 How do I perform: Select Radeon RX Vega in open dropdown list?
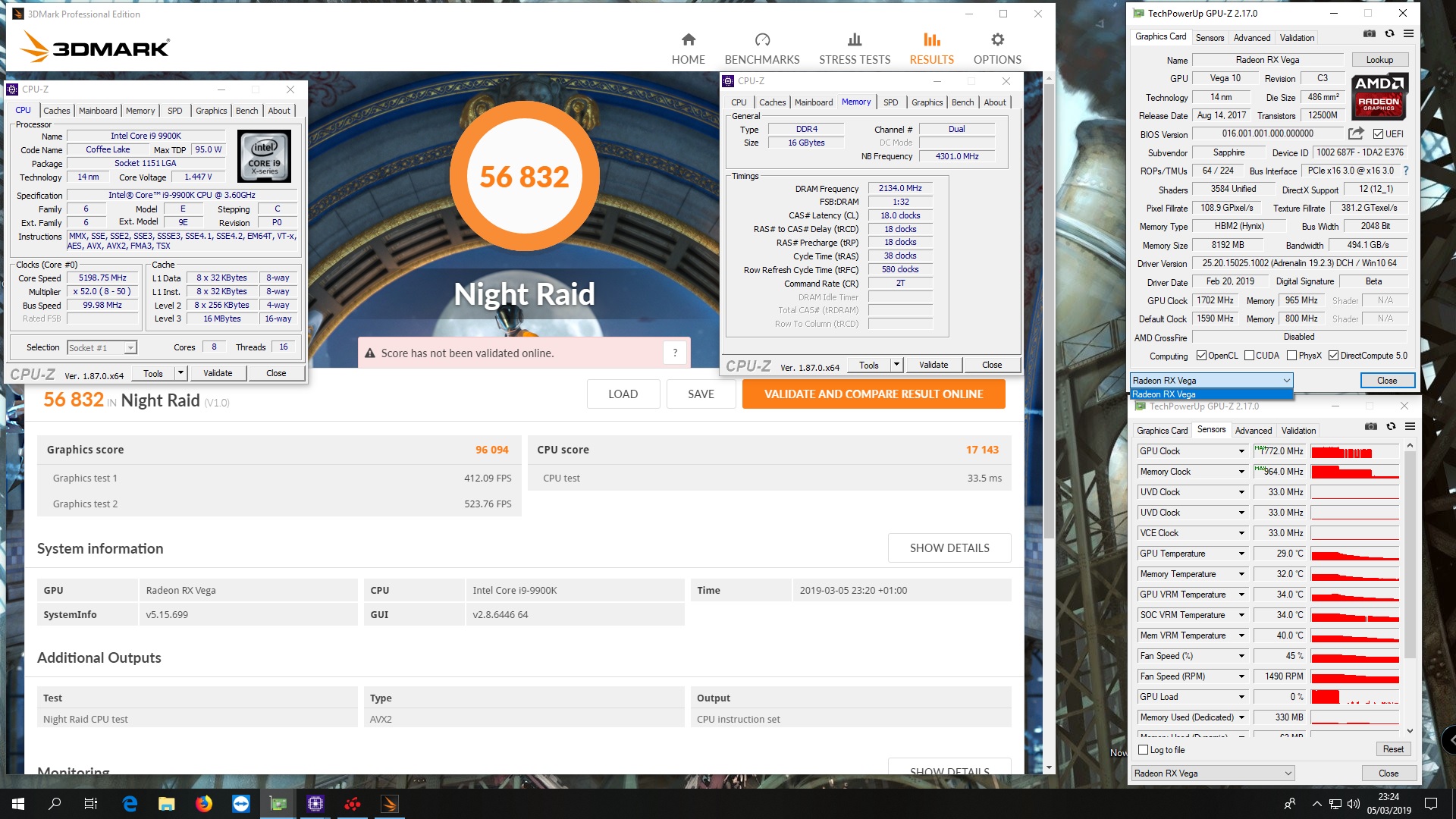[1211, 394]
